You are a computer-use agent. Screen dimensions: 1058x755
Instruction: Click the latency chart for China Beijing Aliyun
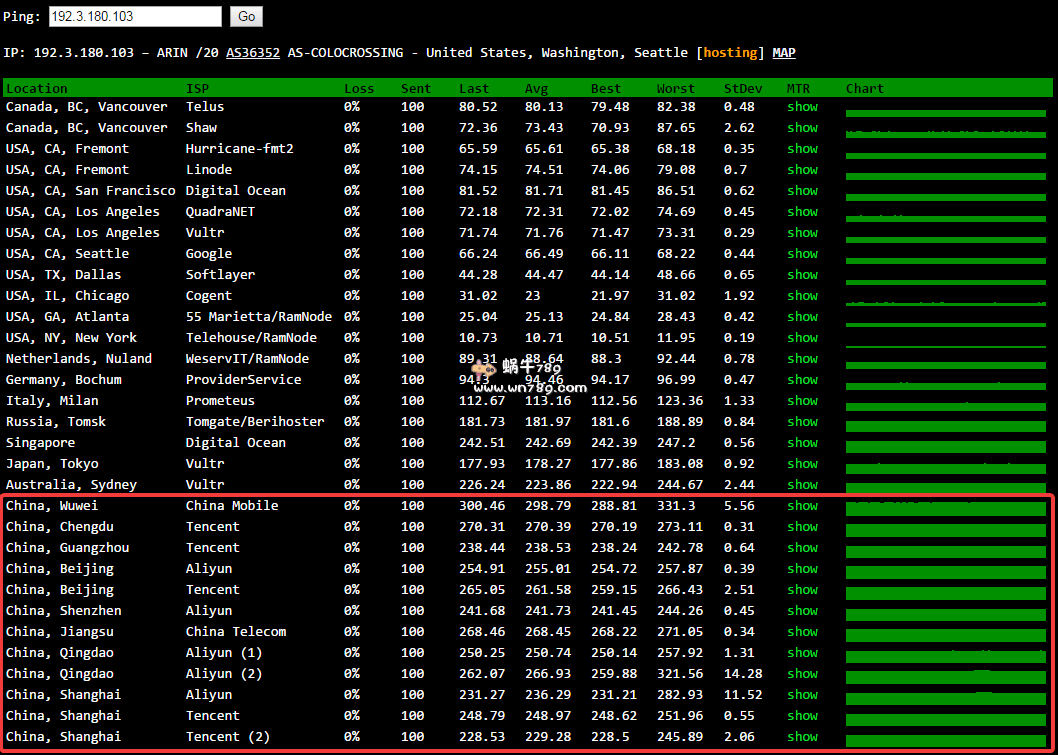(x=944, y=568)
